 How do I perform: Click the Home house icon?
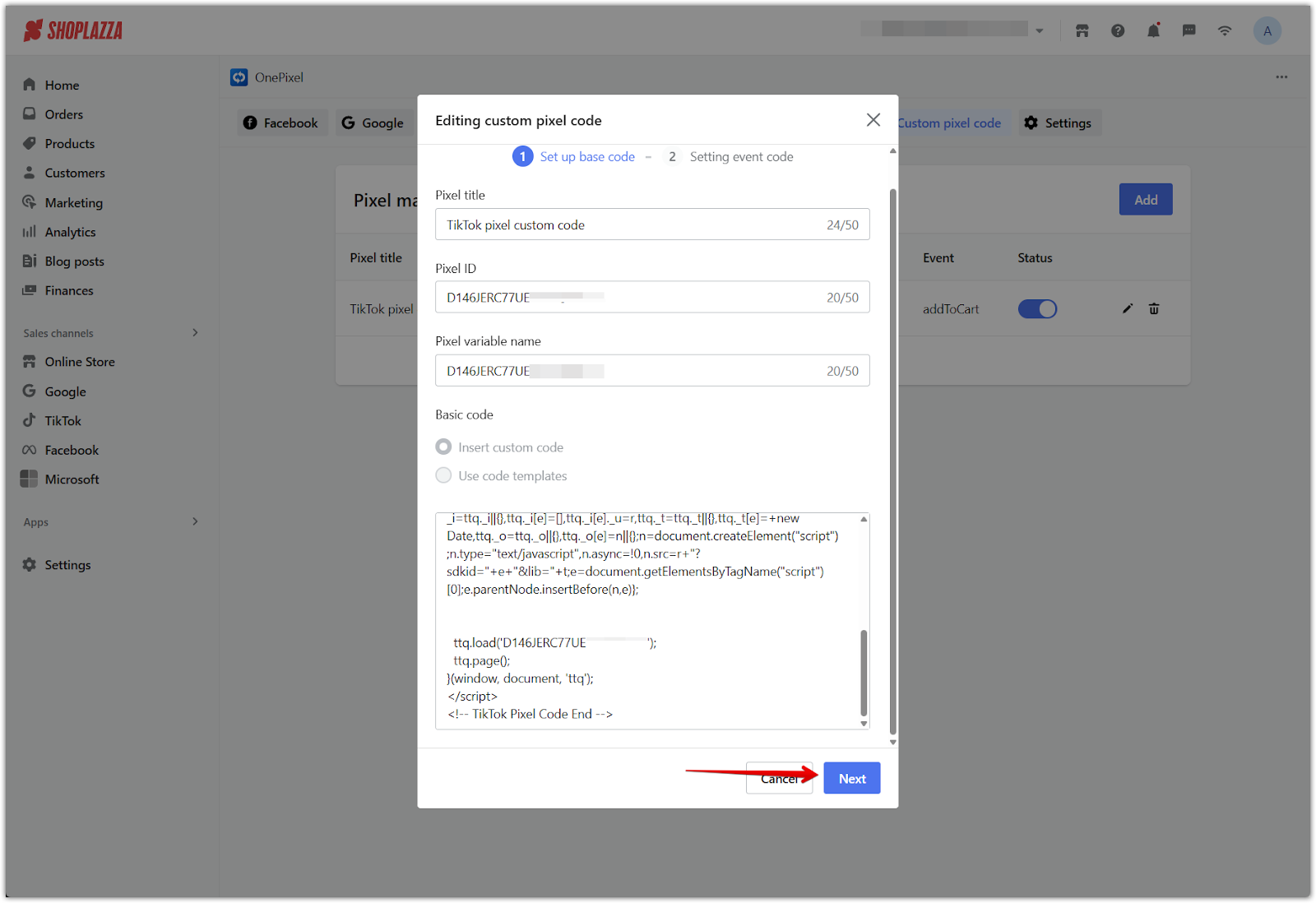pyautogui.click(x=30, y=84)
